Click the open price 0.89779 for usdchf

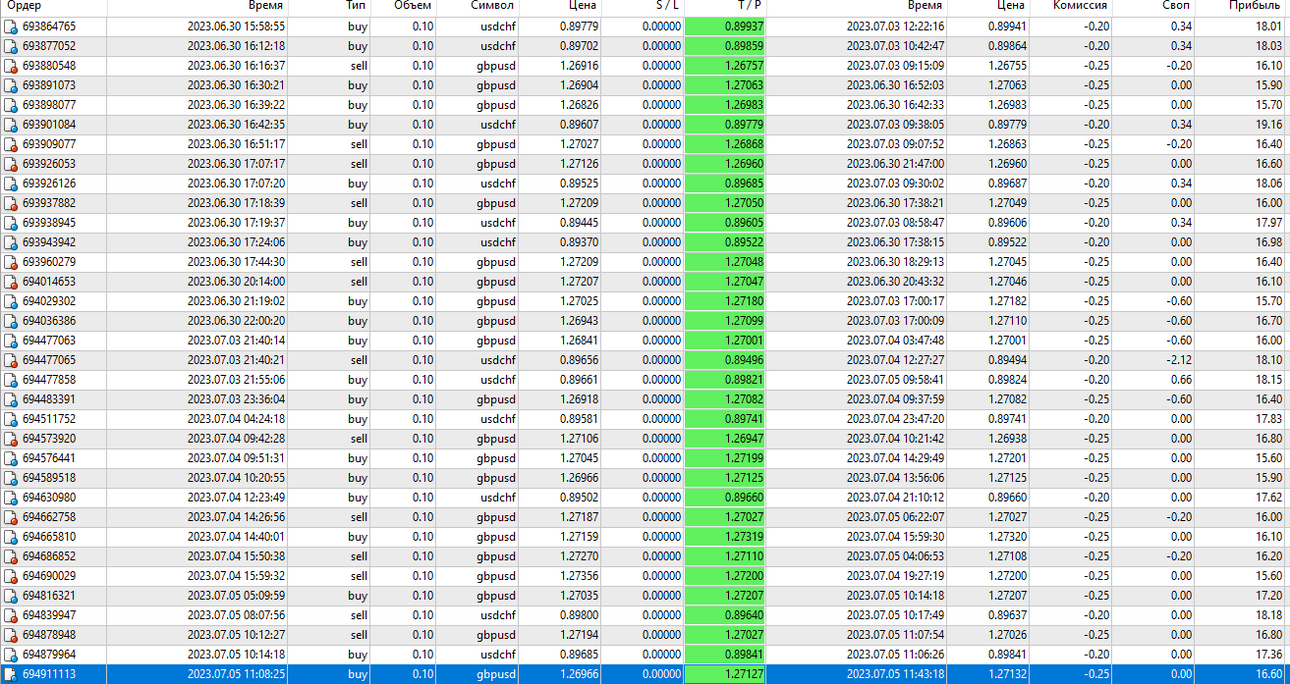579,27
